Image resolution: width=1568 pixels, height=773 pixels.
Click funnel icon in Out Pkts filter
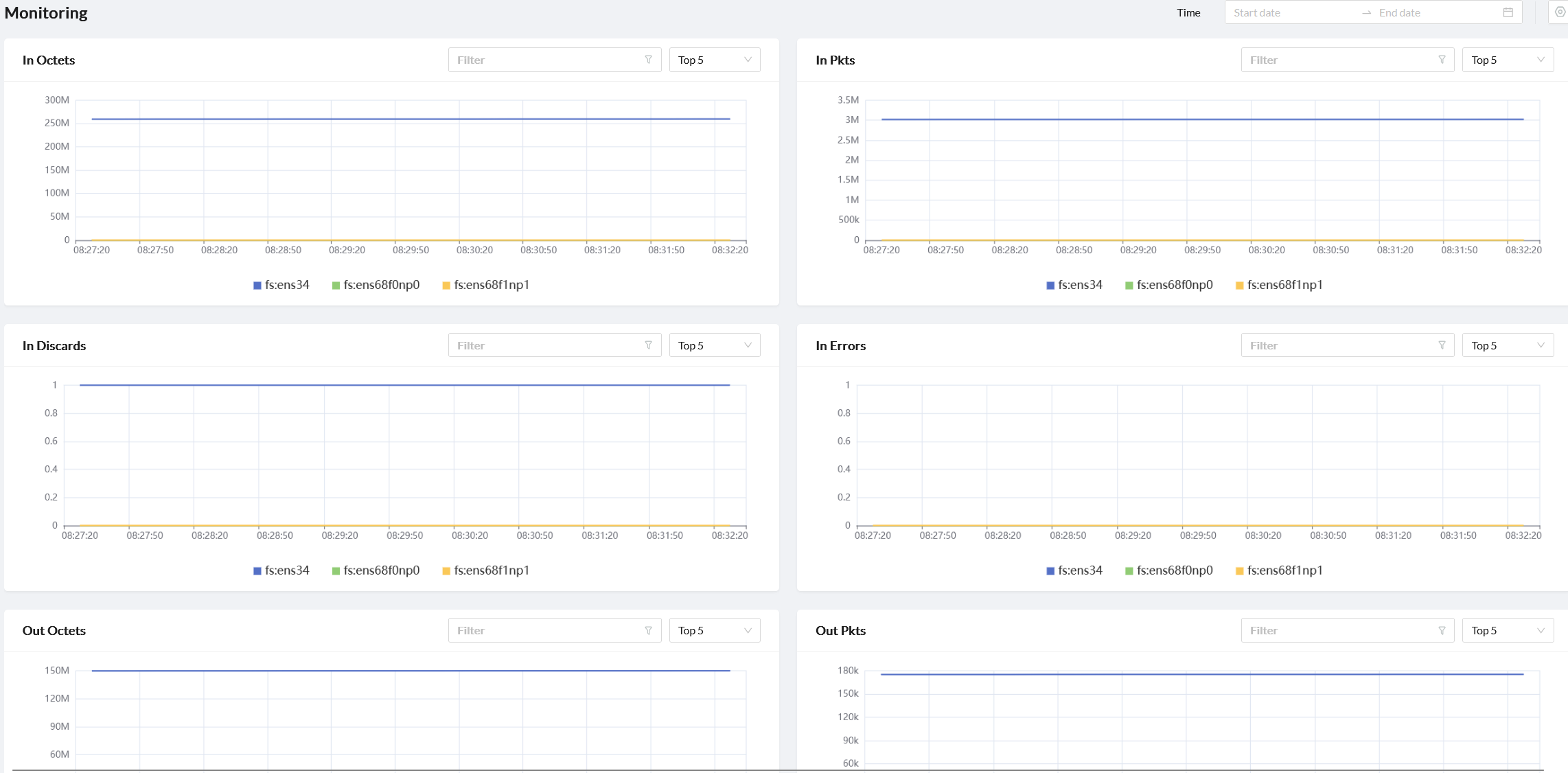1442,630
